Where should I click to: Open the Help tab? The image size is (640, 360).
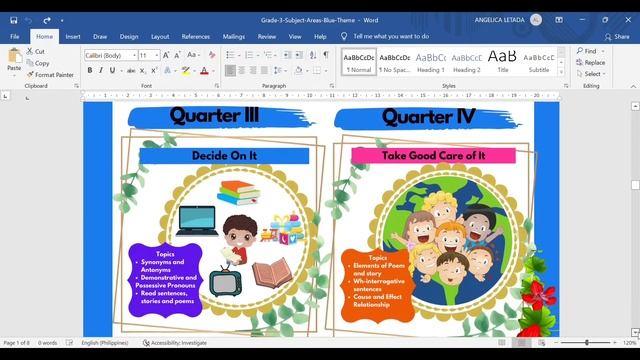(x=320, y=36)
